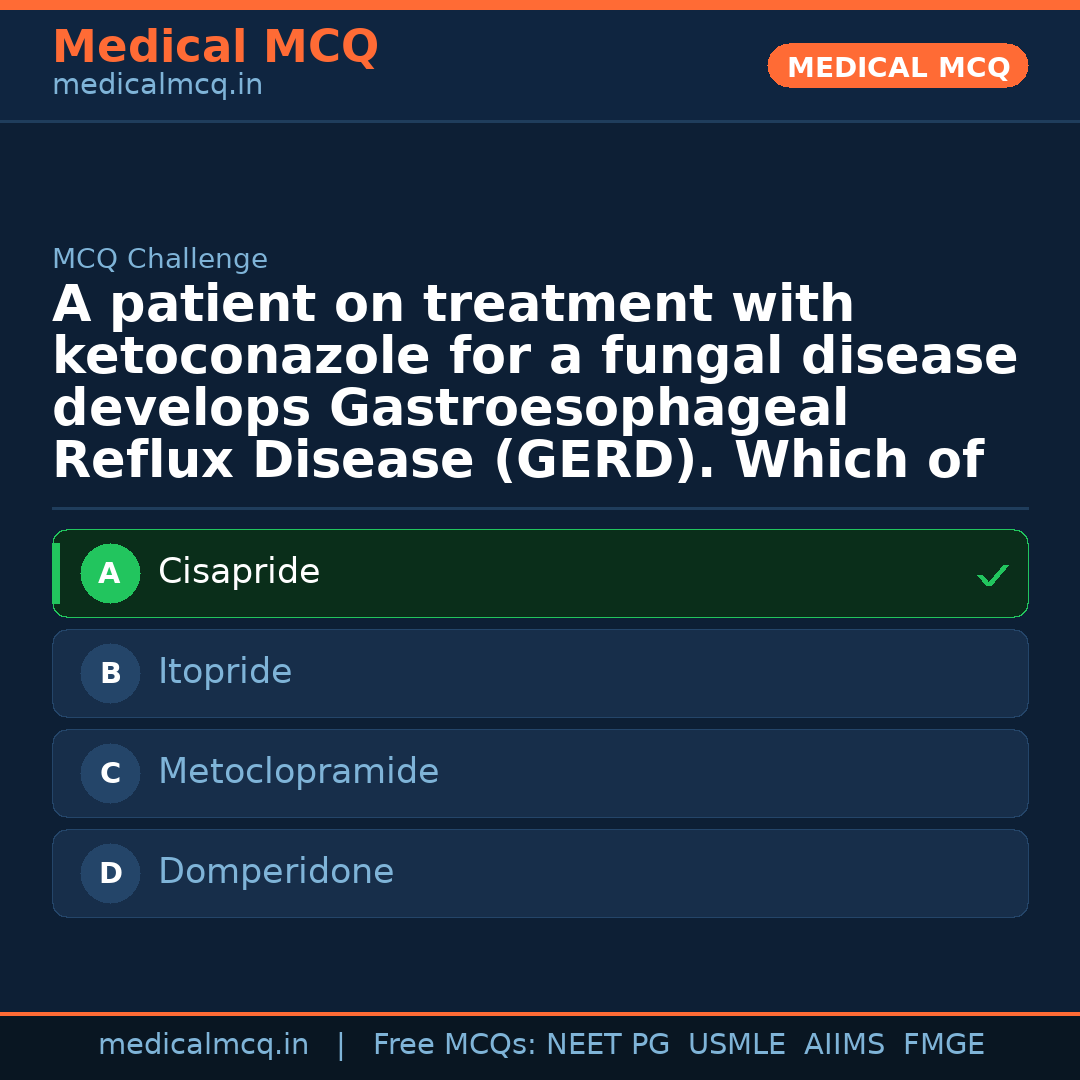Click the green A circle badge
Viewport: 1080px width, 1080px height.
tap(110, 574)
